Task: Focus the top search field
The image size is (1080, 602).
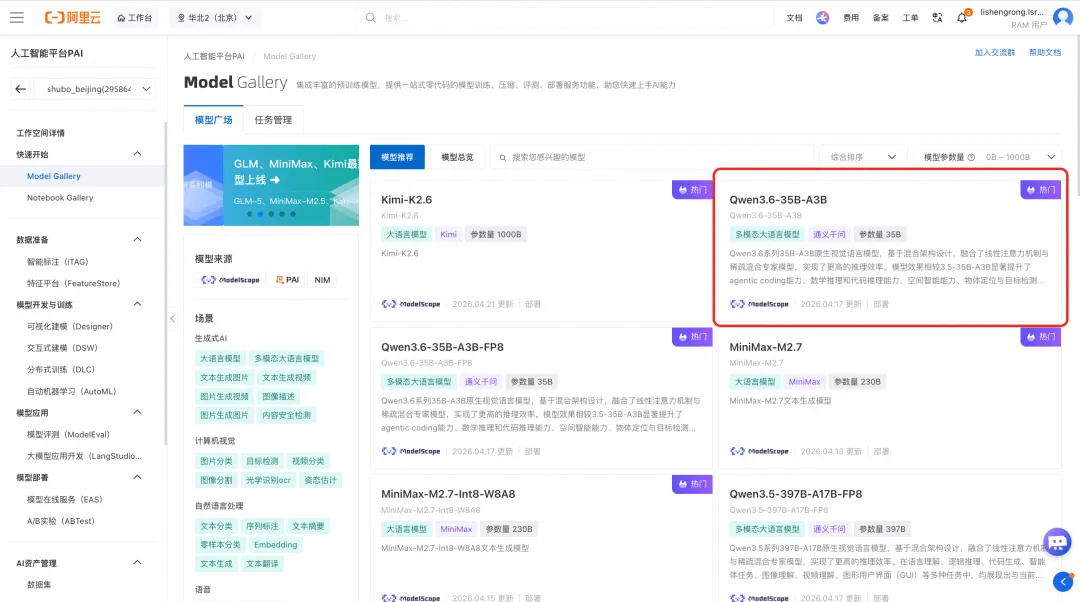Action: click(x=565, y=18)
